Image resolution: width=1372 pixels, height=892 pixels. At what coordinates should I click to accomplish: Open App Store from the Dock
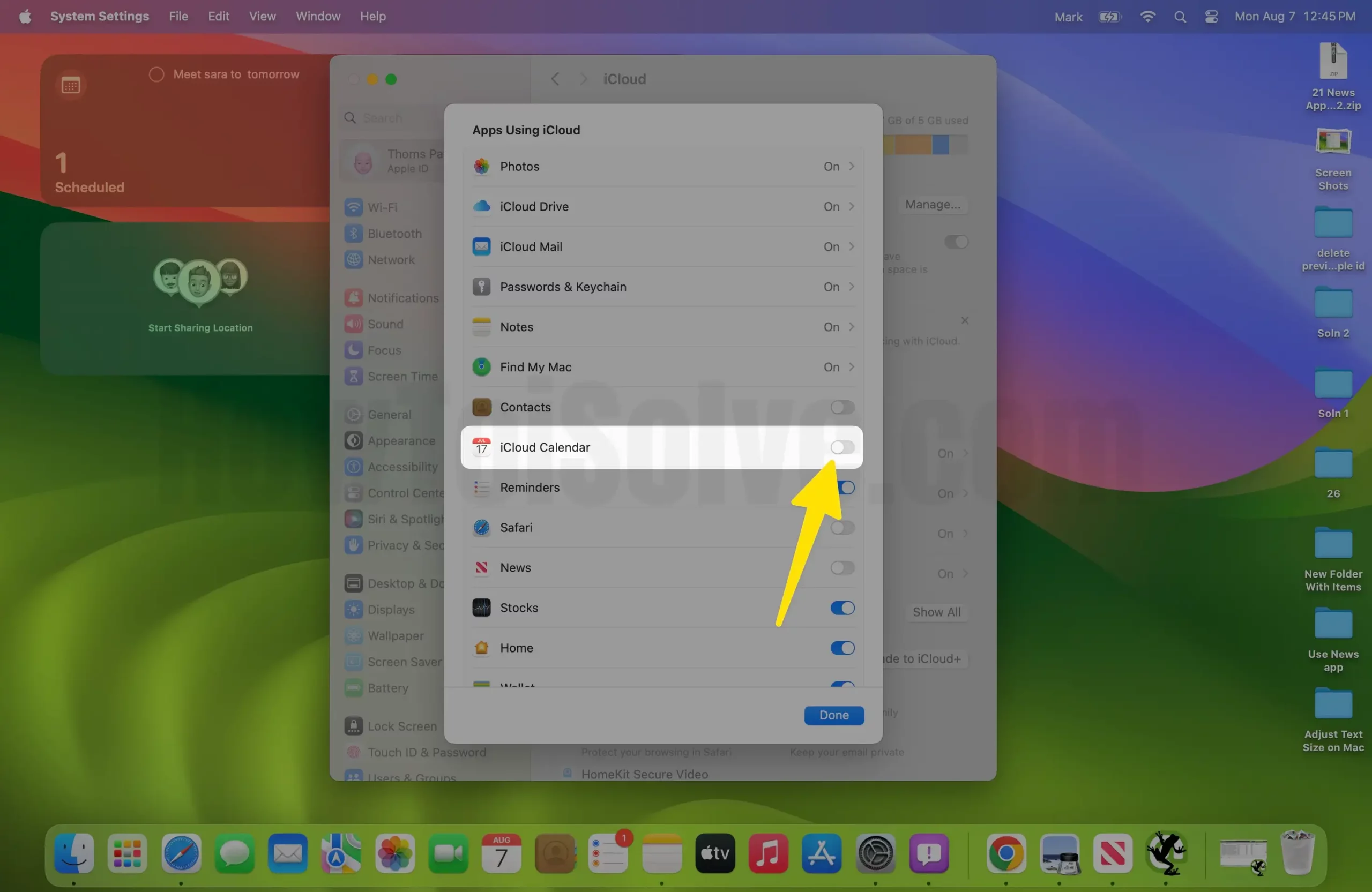(x=822, y=854)
